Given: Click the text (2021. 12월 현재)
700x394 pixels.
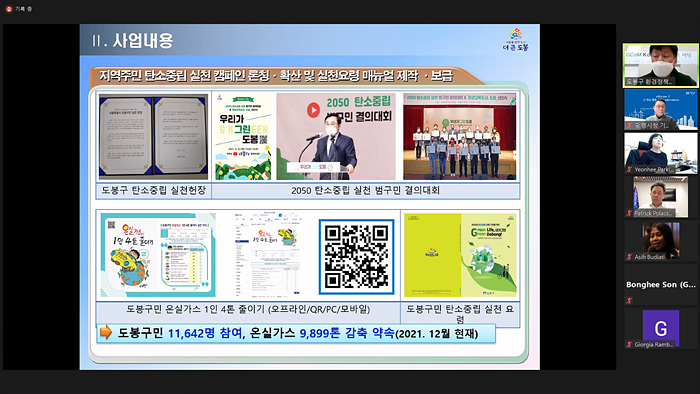Looking at the screenshot, I should 437,334.
